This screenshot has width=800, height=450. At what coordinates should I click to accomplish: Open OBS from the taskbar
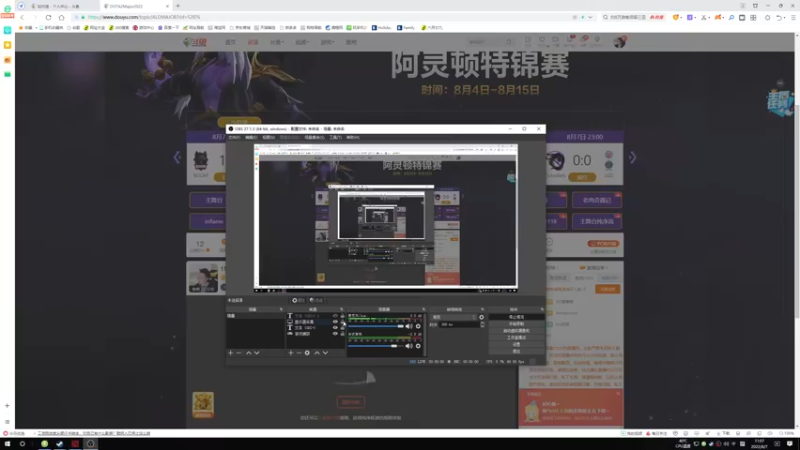click(x=90, y=444)
